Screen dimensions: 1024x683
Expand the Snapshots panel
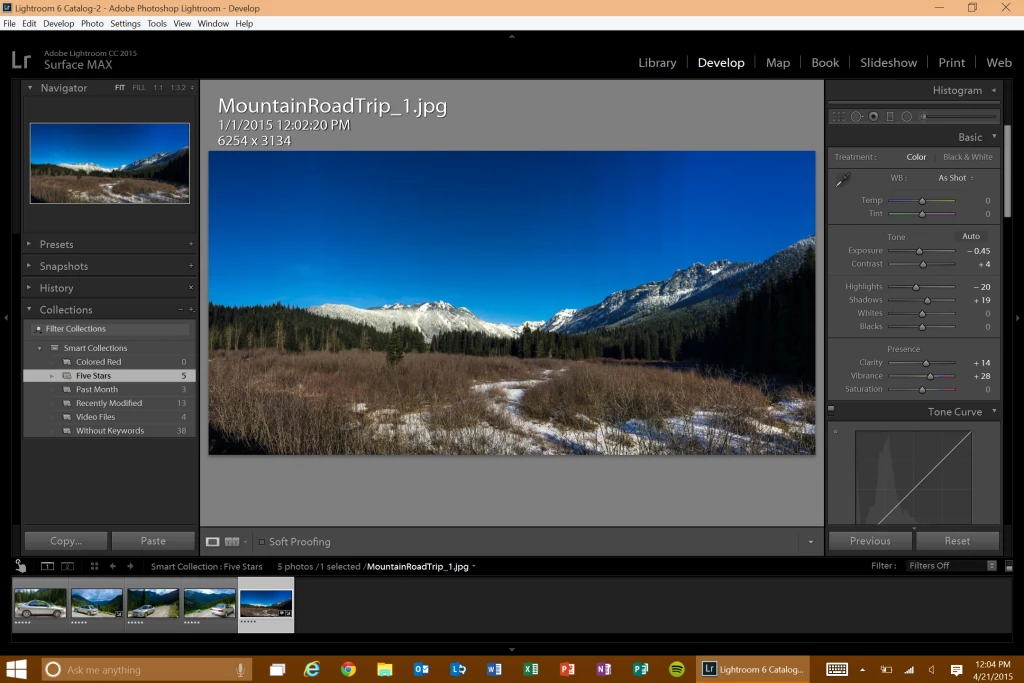click(x=29, y=266)
